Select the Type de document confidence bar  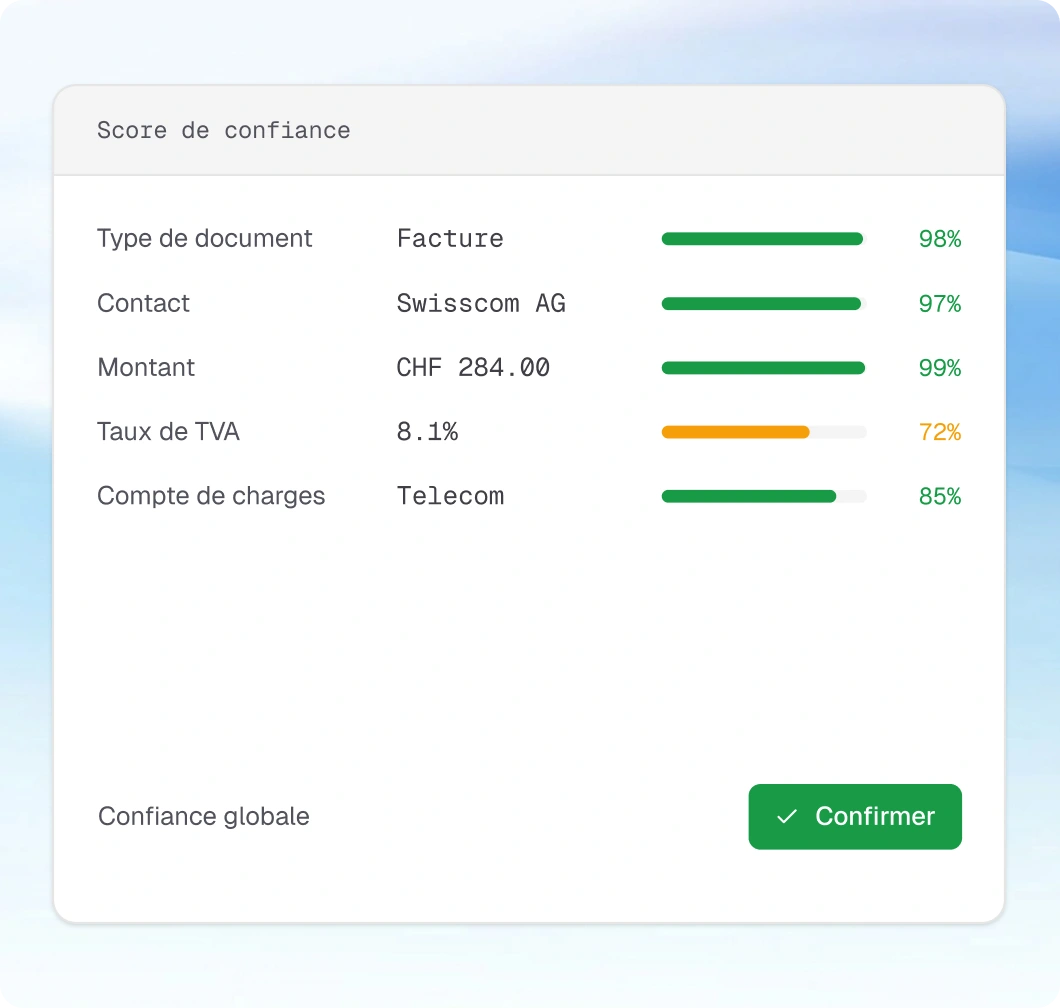click(764, 239)
